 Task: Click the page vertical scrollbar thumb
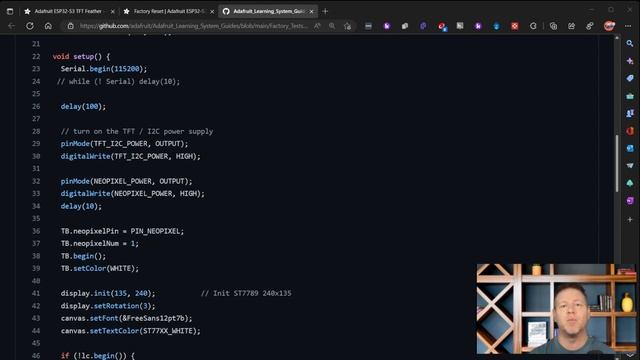coord(617,163)
